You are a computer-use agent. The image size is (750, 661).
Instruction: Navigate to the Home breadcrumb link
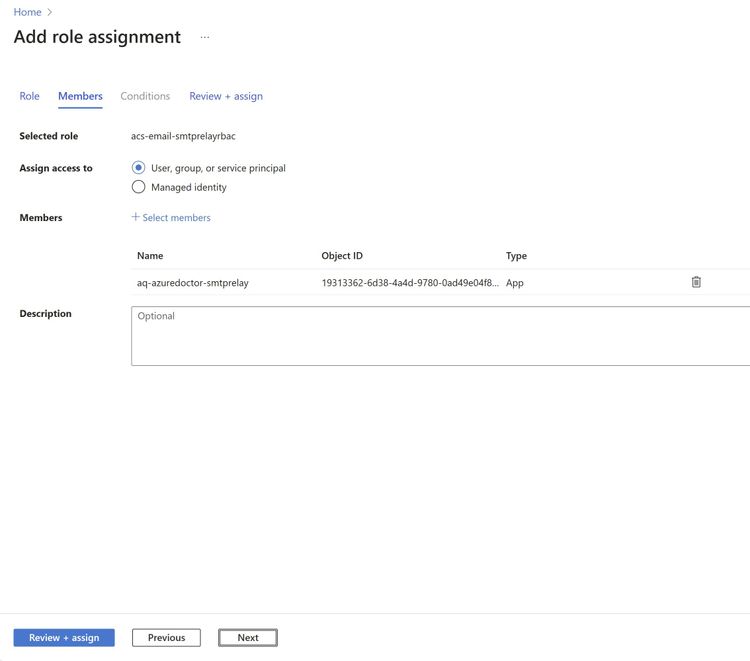pos(27,12)
